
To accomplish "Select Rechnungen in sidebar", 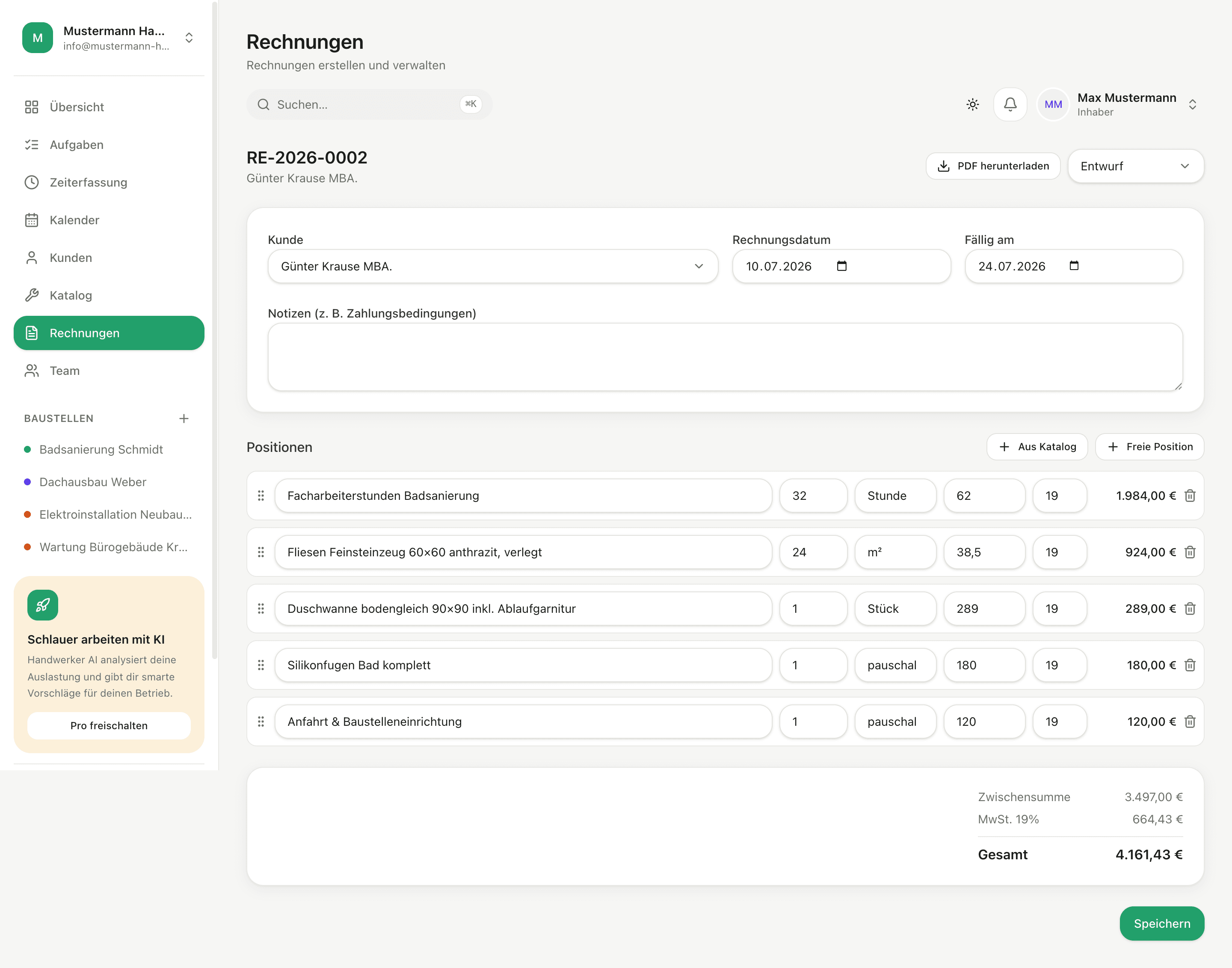I will pyautogui.click(x=109, y=333).
